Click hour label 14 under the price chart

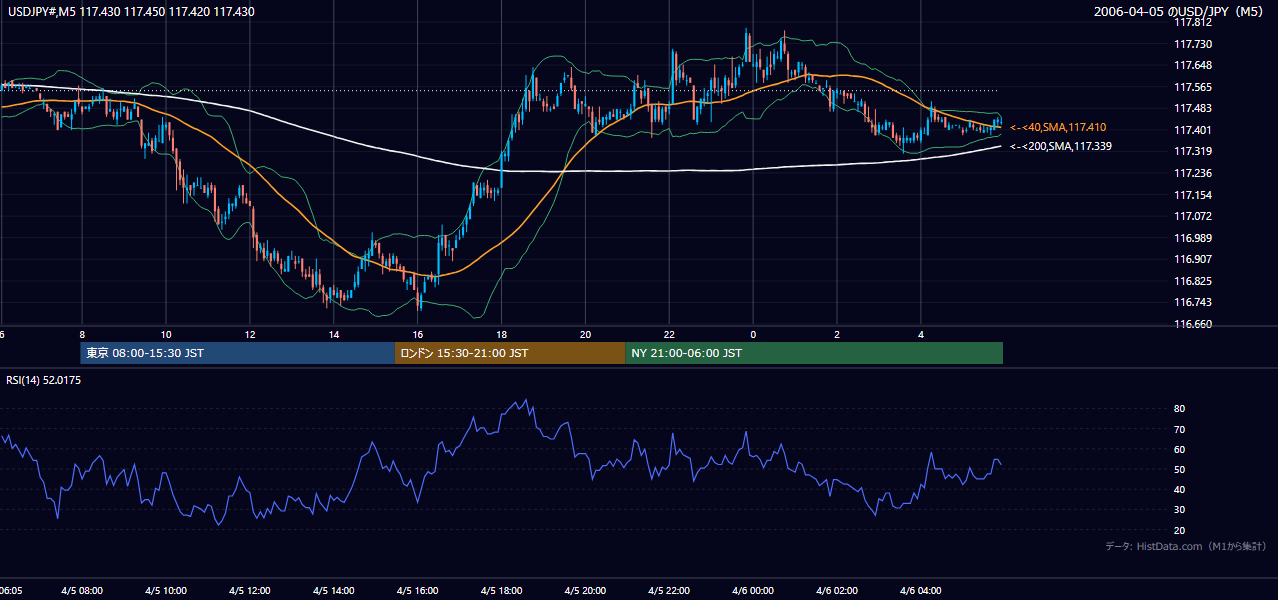(334, 334)
